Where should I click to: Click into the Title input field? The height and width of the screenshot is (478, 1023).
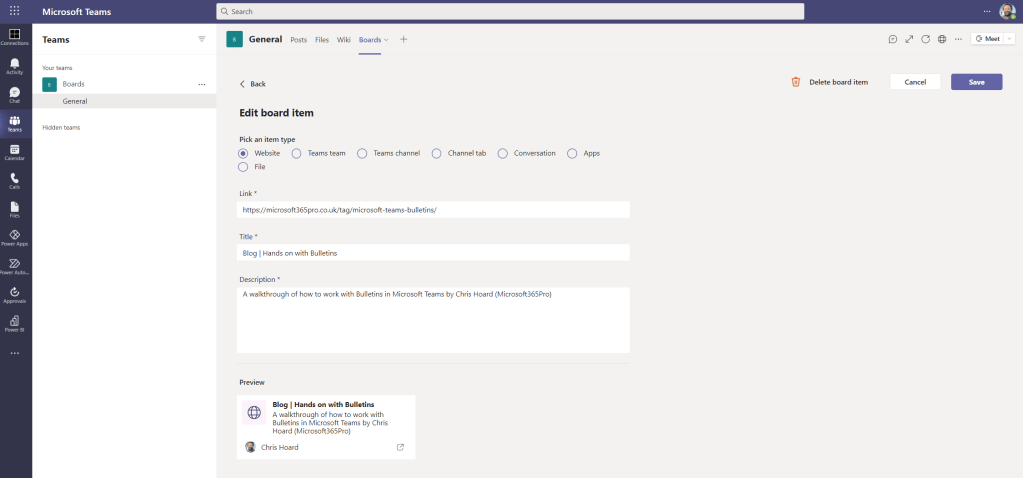click(x=433, y=253)
